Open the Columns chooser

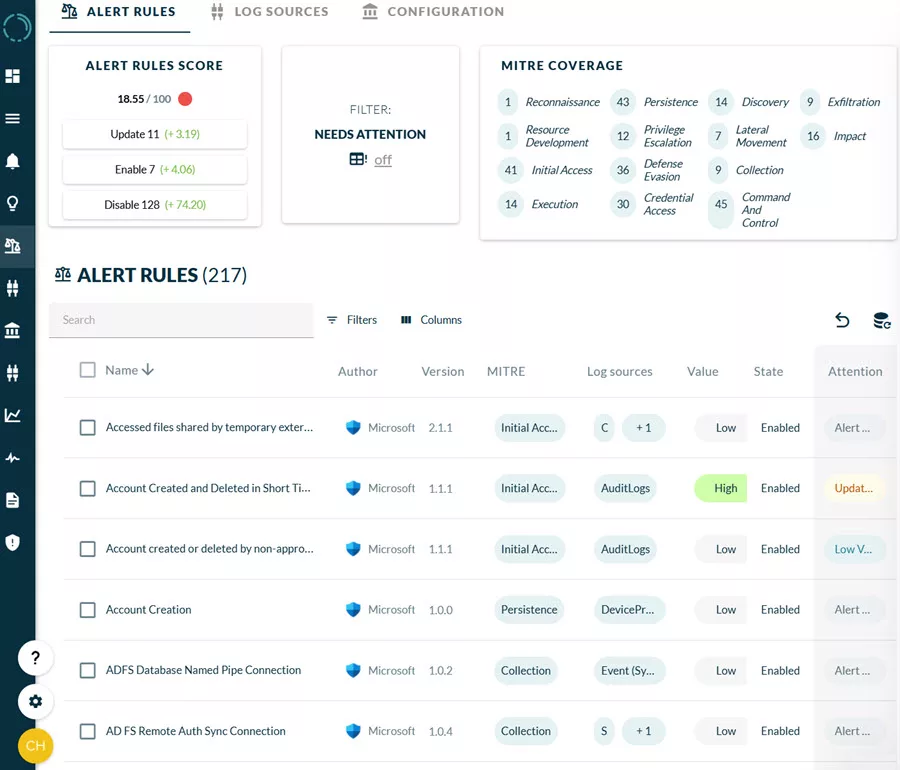coord(431,320)
